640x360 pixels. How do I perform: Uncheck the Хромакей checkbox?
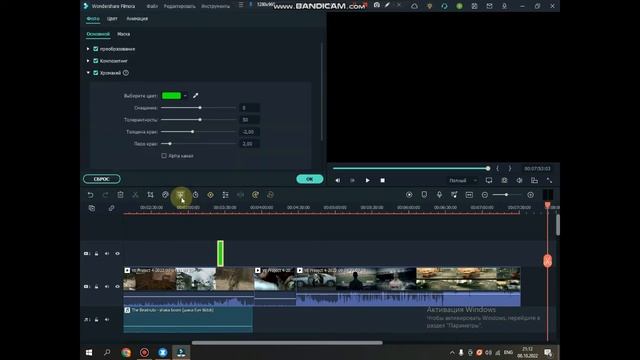point(96,73)
